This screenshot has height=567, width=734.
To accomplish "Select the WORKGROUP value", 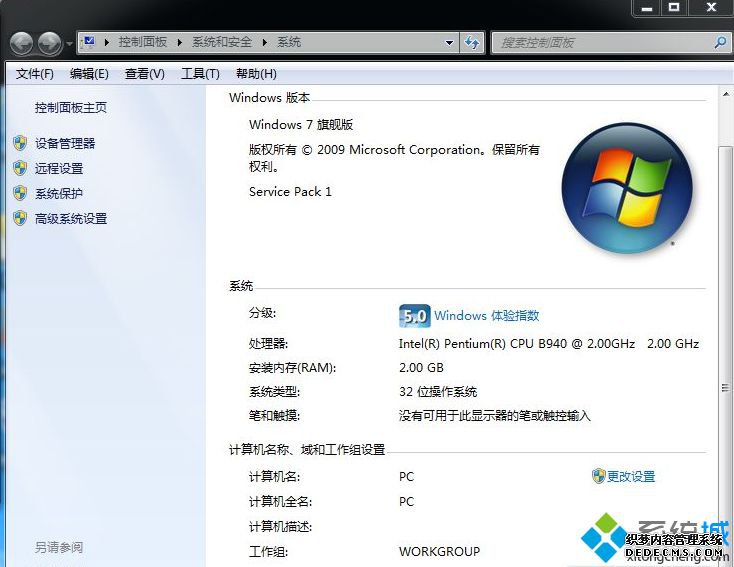I will [440, 552].
